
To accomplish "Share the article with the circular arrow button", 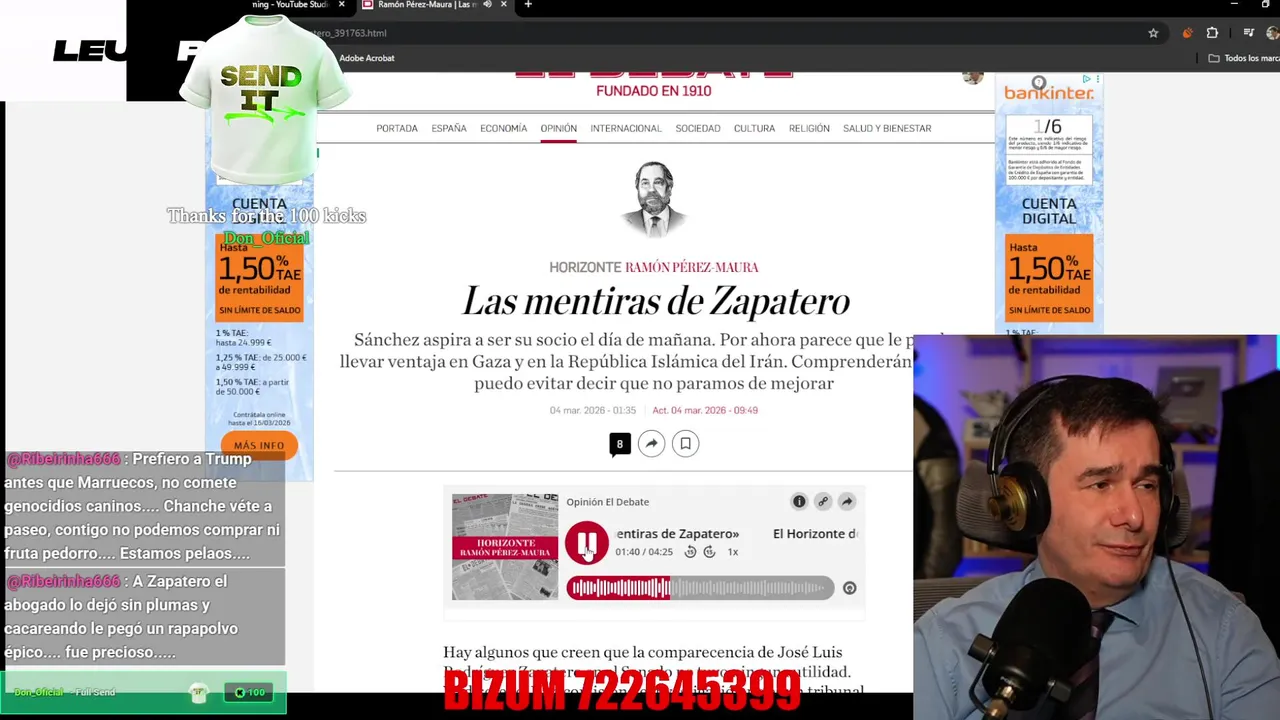I will (652, 444).
